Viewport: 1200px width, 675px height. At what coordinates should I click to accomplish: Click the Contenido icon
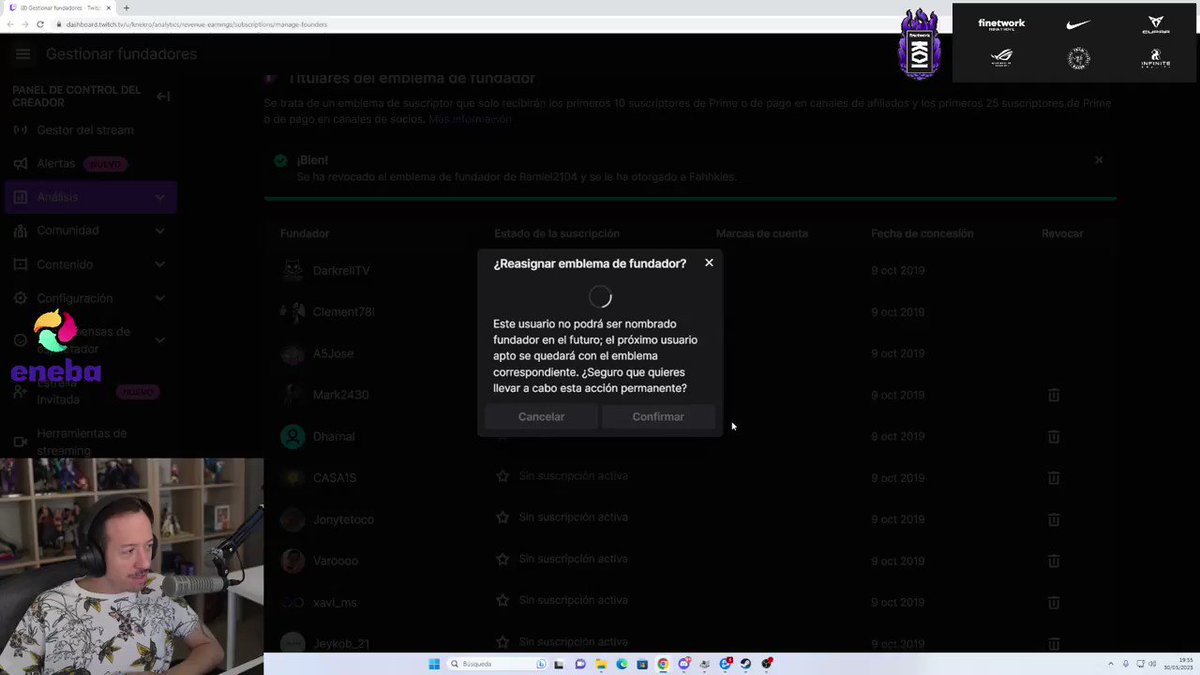[x=20, y=265]
